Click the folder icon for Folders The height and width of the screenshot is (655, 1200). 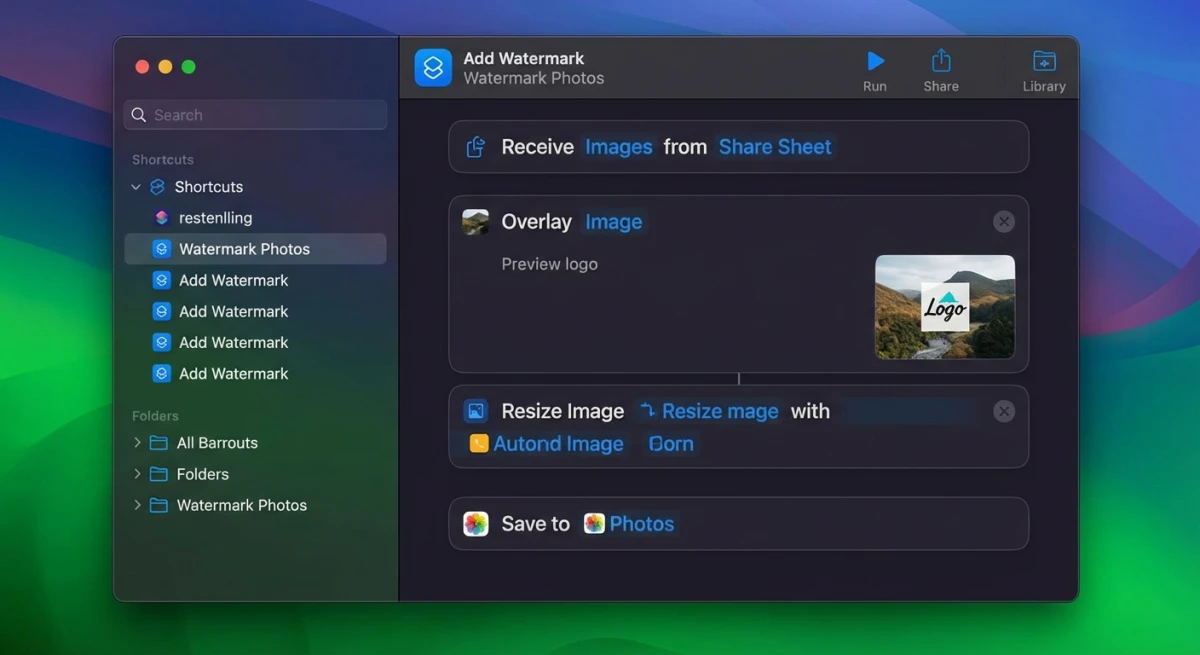coord(158,474)
